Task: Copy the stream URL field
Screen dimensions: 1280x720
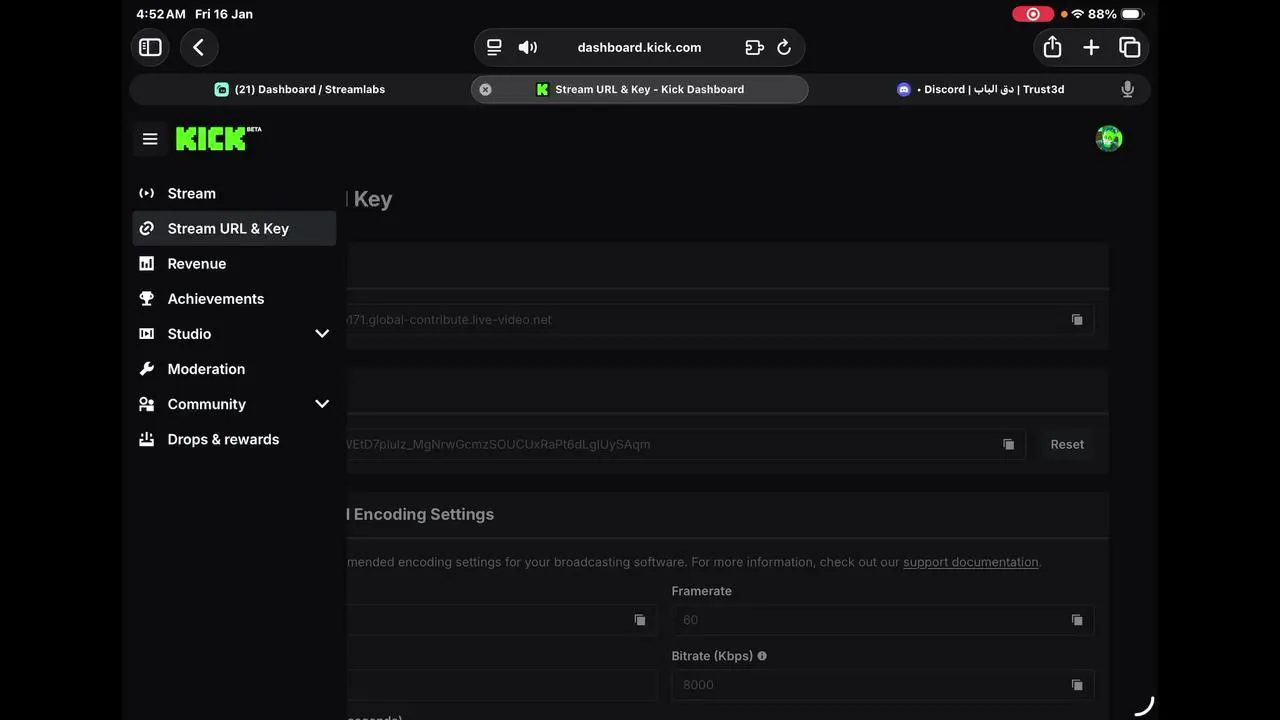Action: tap(1077, 320)
